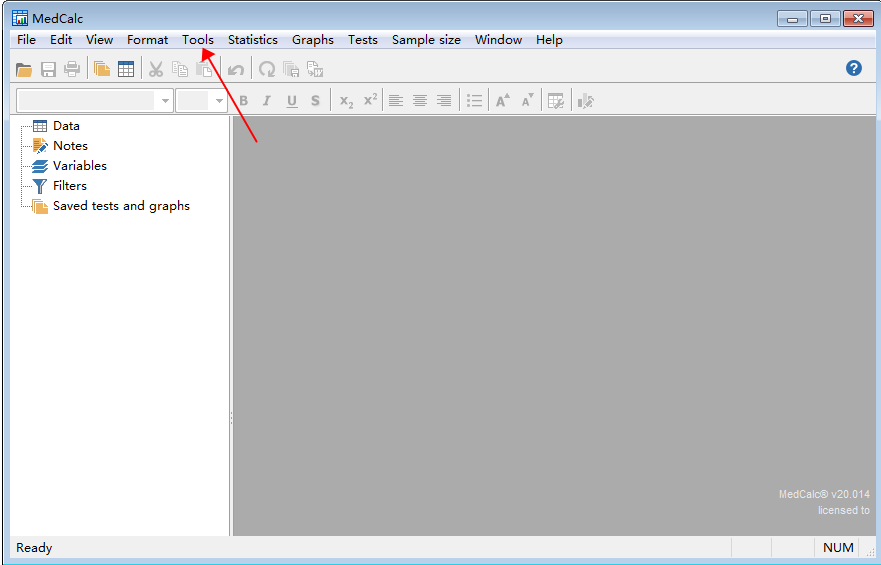Click the Open file folder icon

pyautogui.click(x=24, y=70)
